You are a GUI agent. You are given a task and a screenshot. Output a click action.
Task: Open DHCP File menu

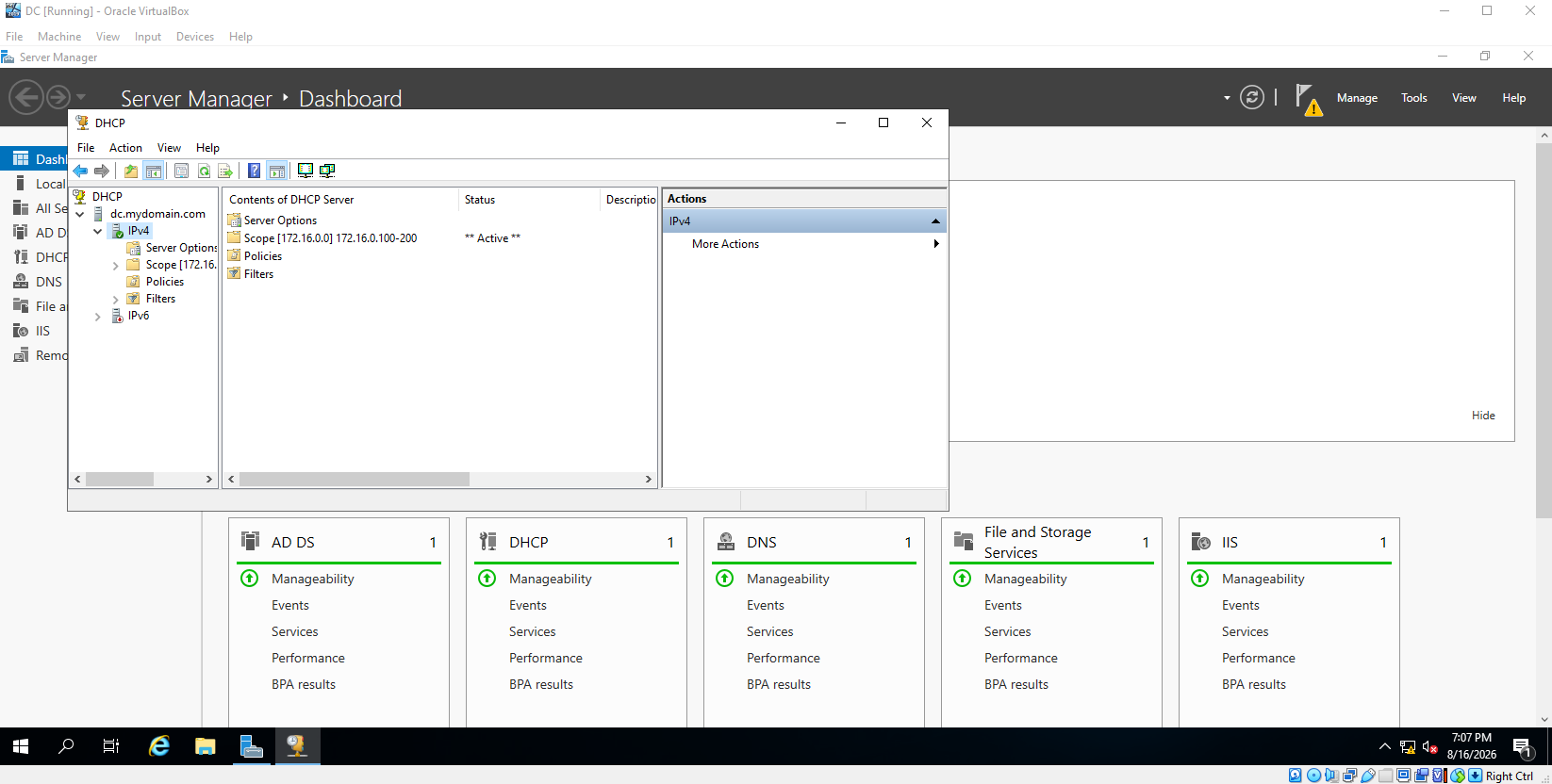(86, 148)
